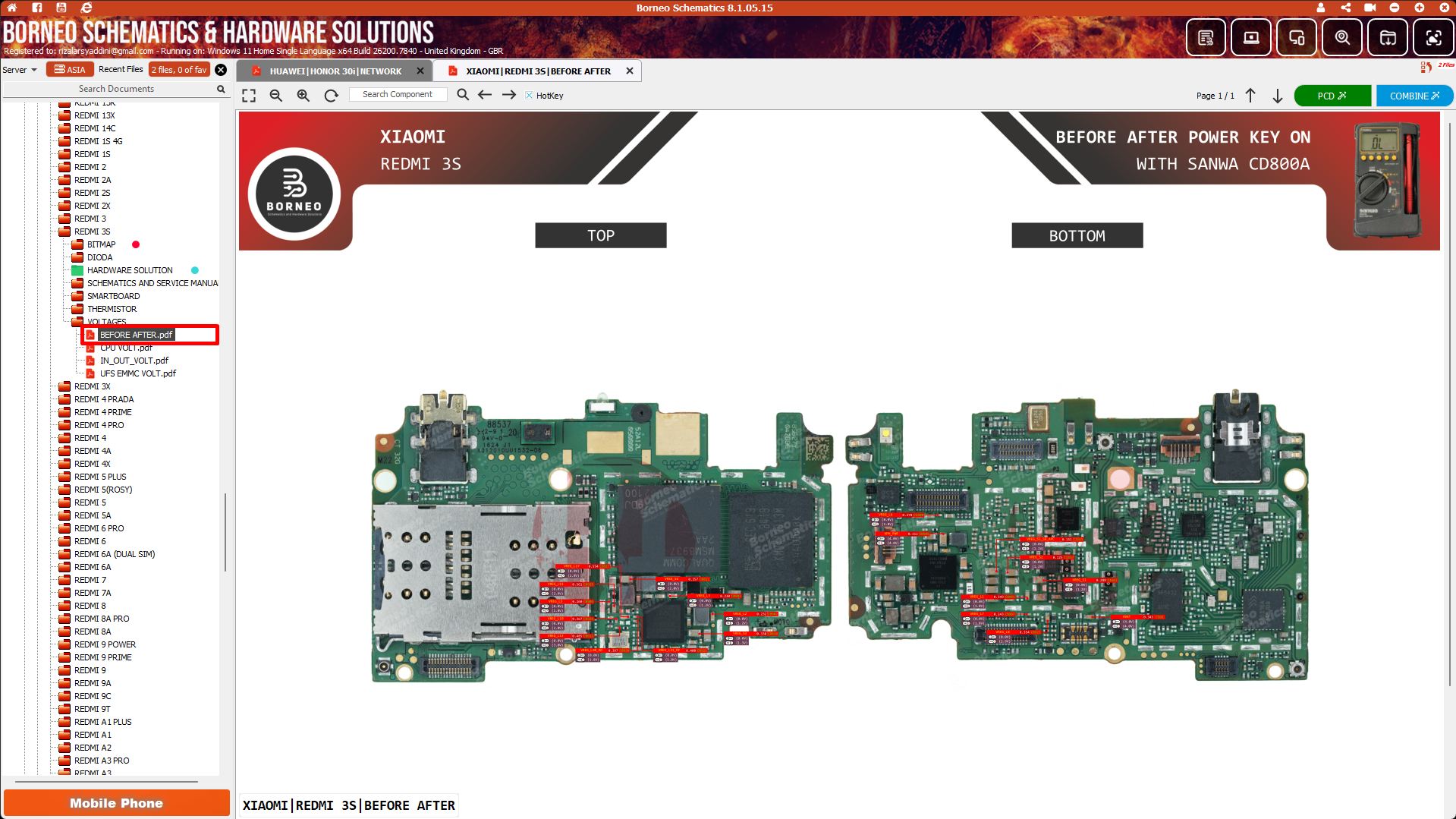
Task: Select XIAOMI REDMI 3S BEFORE AFTER tab
Action: pyautogui.click(x=538, y=71)
